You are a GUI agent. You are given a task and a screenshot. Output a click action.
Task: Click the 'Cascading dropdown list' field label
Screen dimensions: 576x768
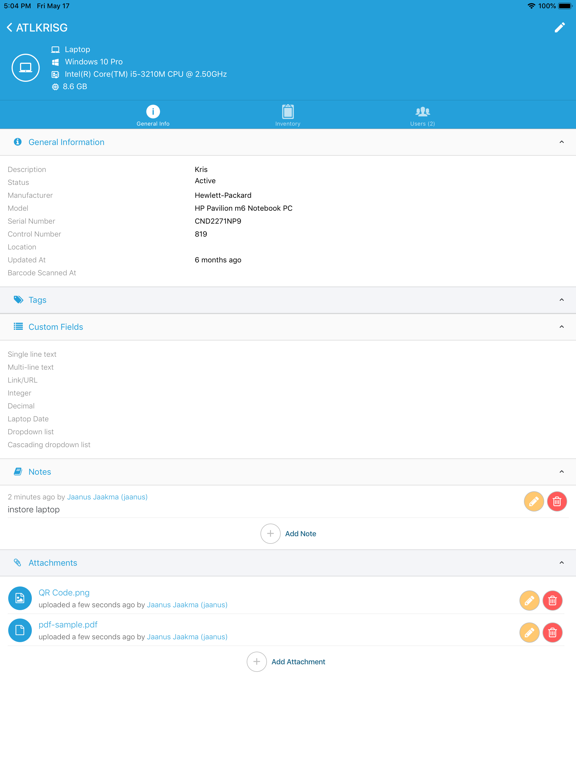click(x=49, y=445)
